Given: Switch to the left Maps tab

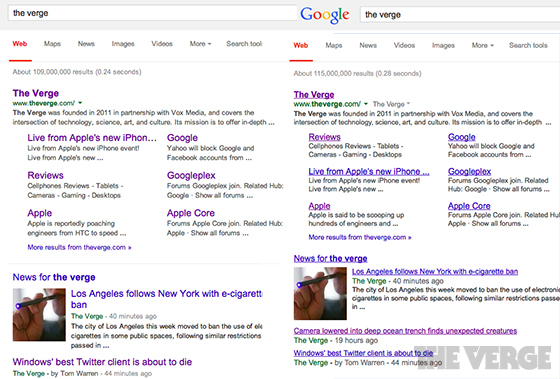Looking at the screenshot, I should [52, 44].
